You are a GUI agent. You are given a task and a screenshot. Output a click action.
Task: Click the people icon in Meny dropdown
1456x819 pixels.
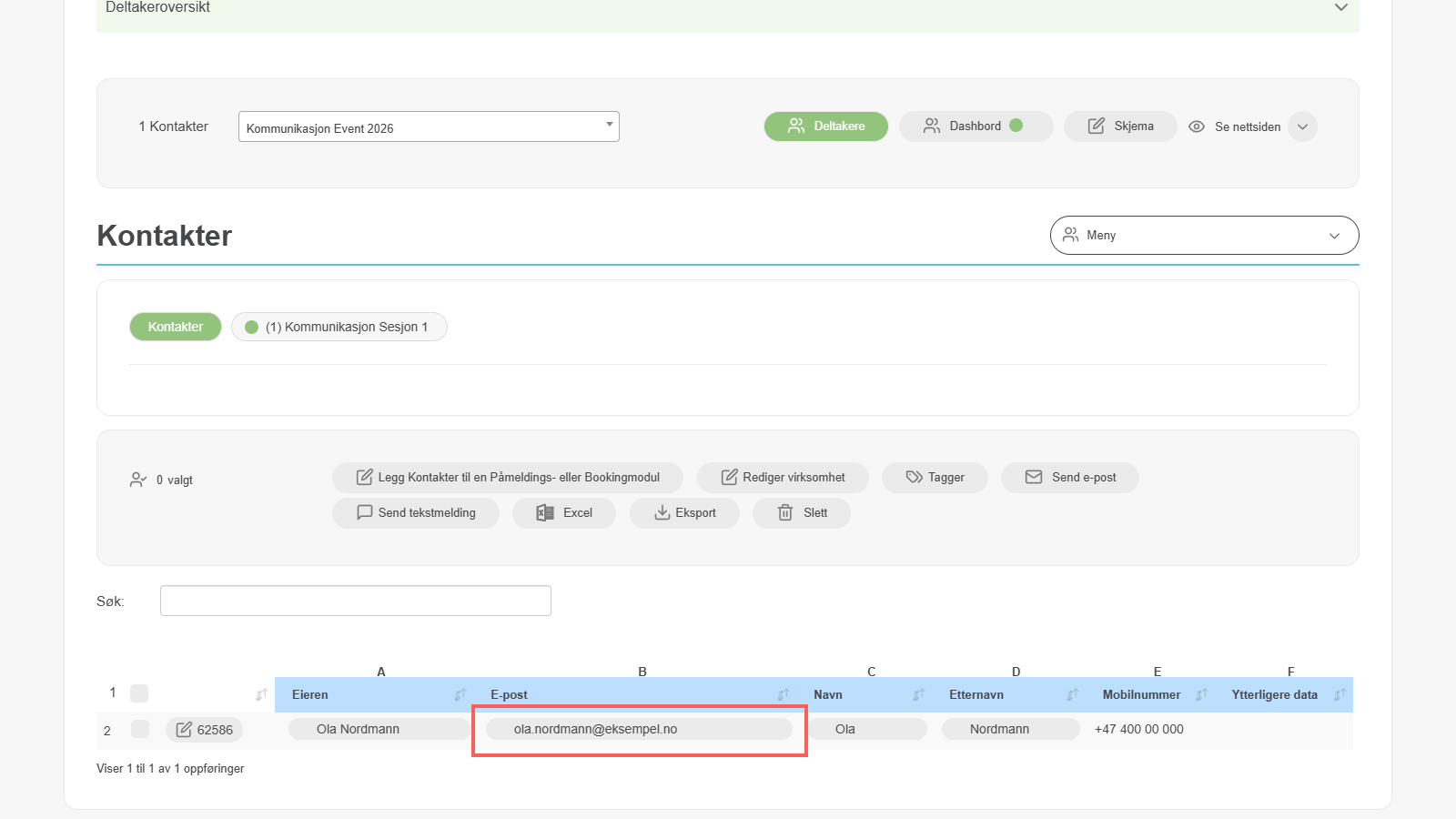click(x=1071, y=235)
